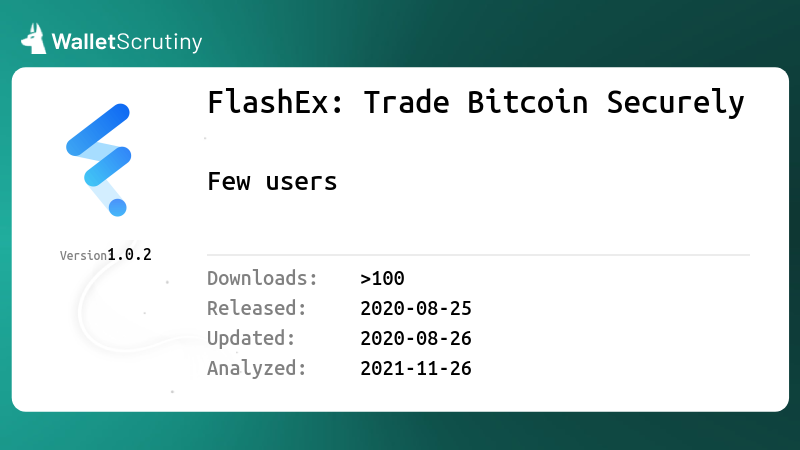Click the horizontal divider above Downloads
This screenshot has width=800, height=450.
[479, 255]
